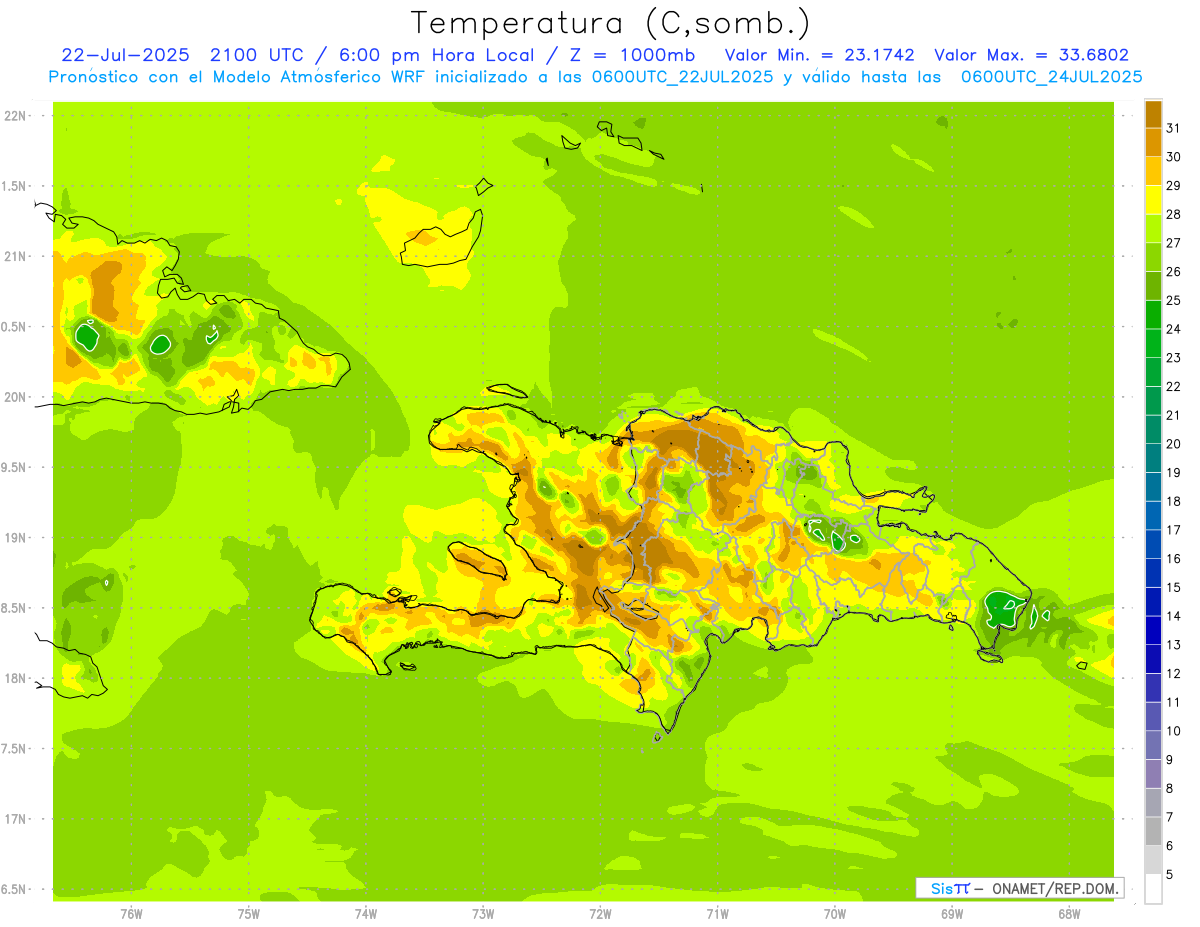Select init time "0600UTC_22JUL2025"

679,77
